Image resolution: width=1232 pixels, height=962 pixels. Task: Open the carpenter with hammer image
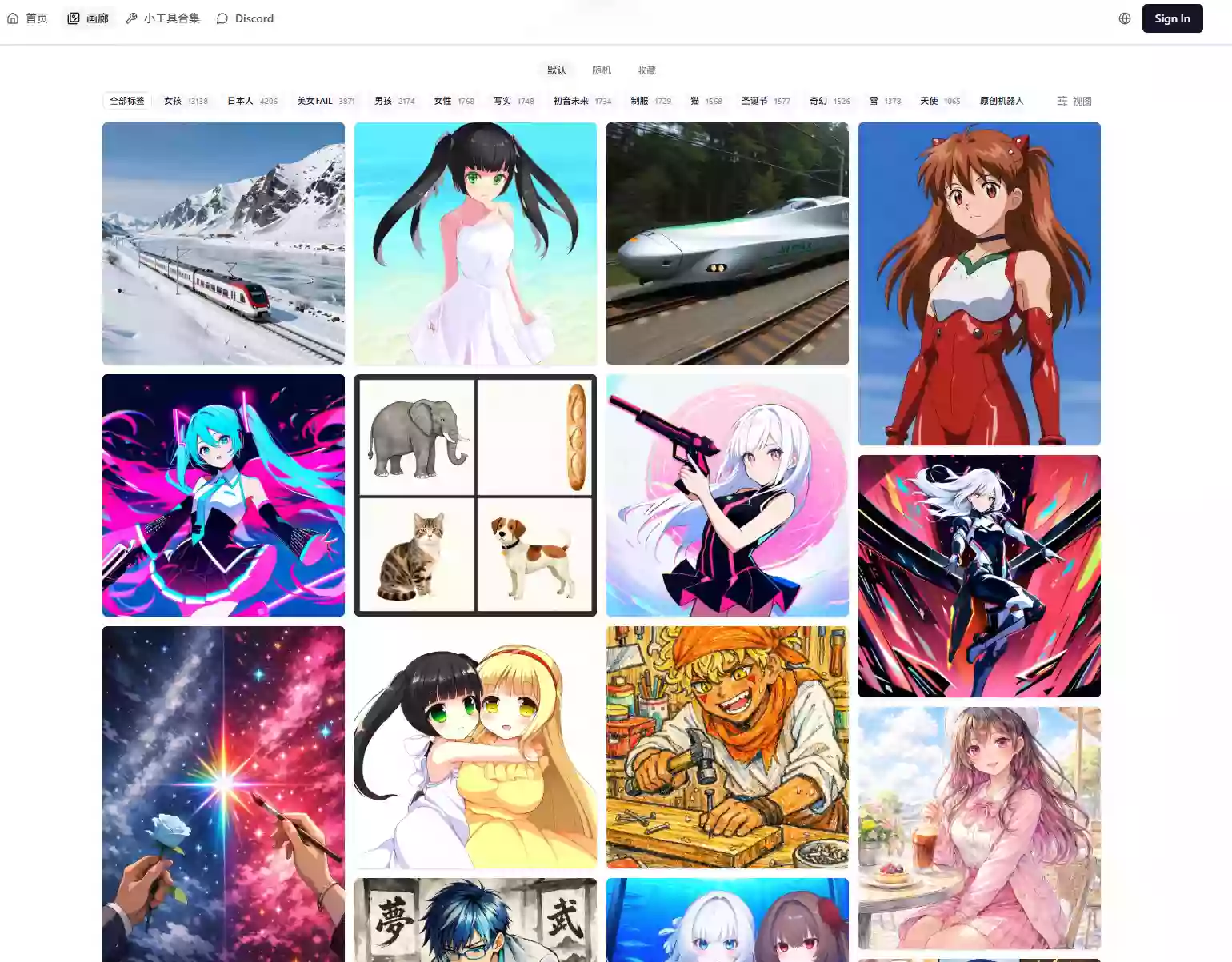pyautogui.click(x=727, y=747)
